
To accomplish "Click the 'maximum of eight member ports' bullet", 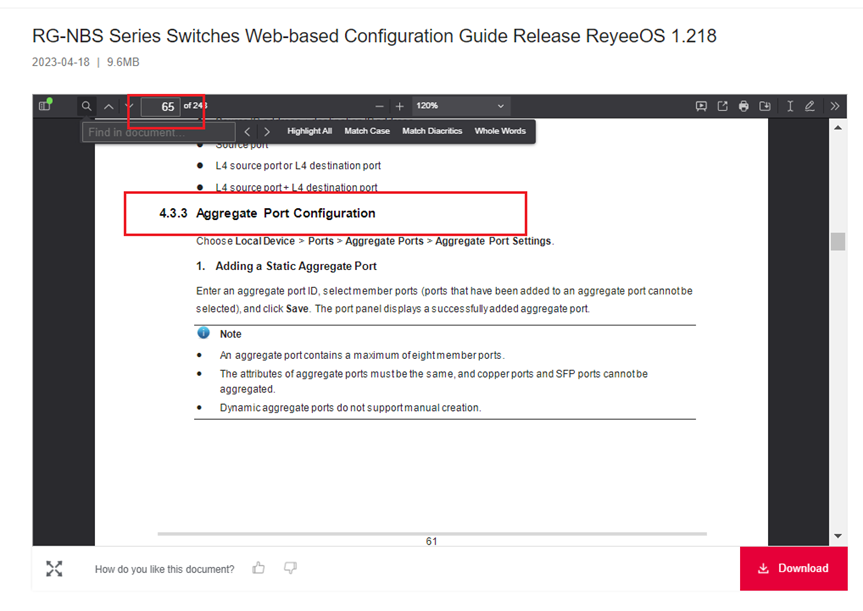I will click(362, 356).
